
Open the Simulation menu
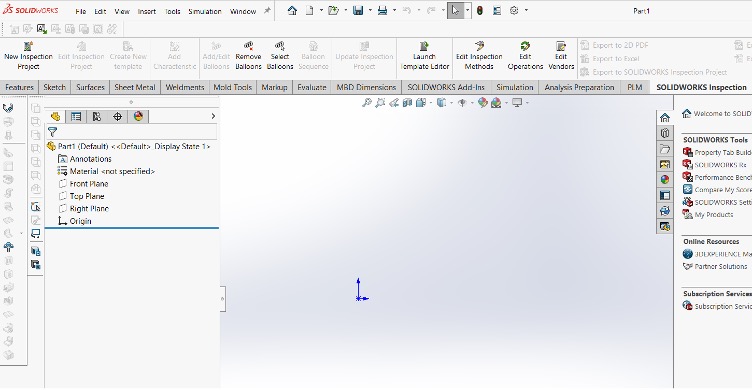(205, 11)
